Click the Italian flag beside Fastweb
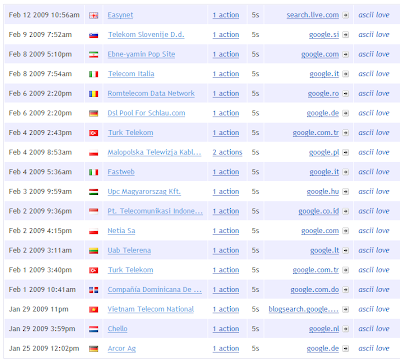 click(x=94, y=172)
